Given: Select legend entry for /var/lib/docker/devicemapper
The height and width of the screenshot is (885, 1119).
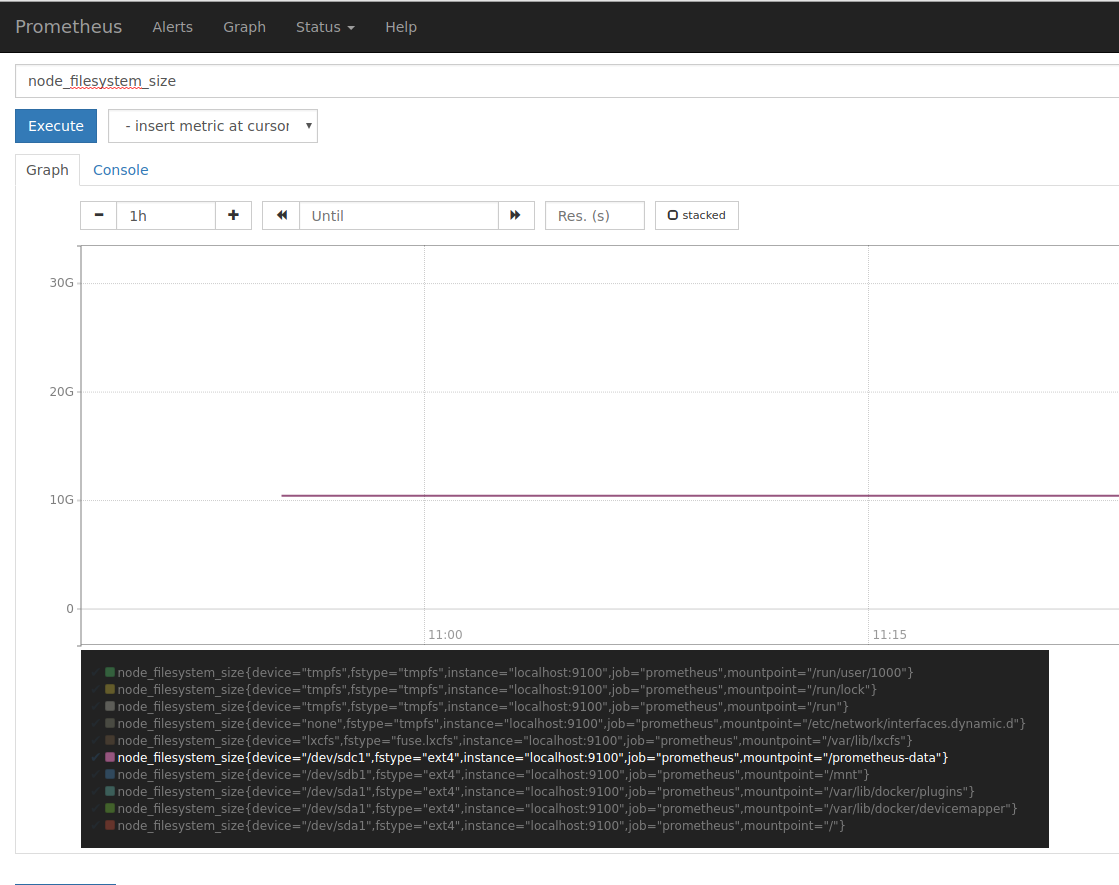Looking at the screenshot, I should tap(567, 809).
